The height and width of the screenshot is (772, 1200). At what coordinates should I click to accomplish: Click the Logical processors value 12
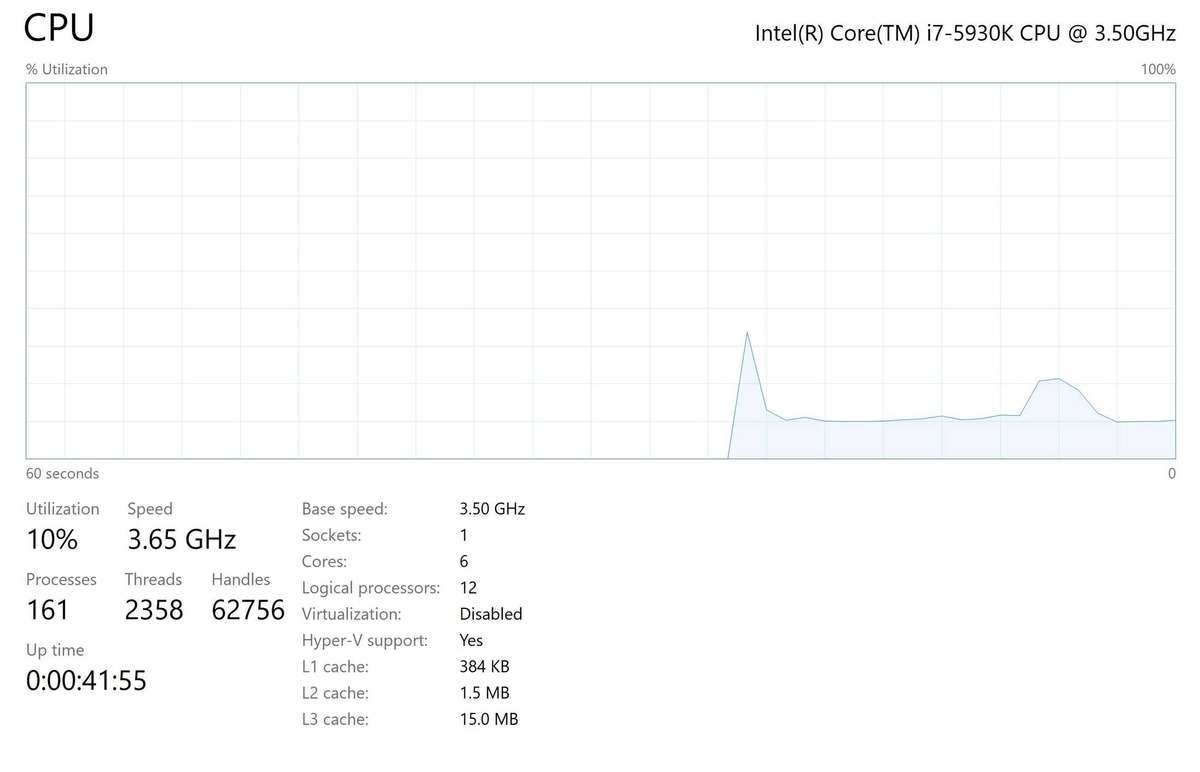tap(468, 588)
